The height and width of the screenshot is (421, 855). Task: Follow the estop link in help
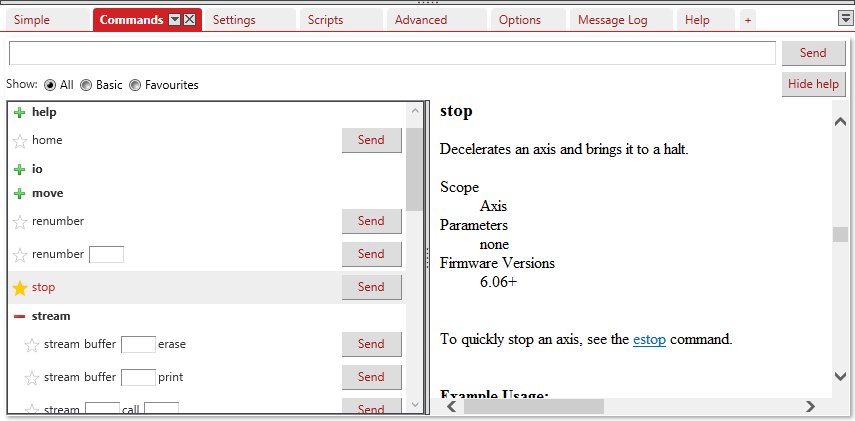click(x=649, y=339)
